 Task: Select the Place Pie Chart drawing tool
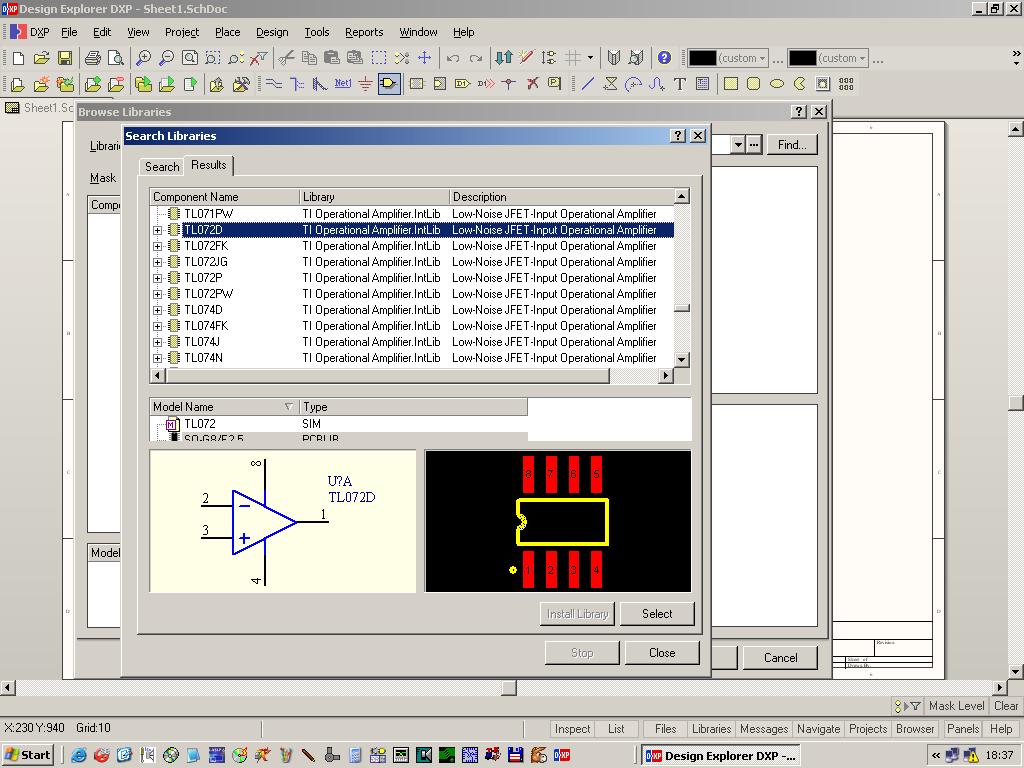coord(799,84)
